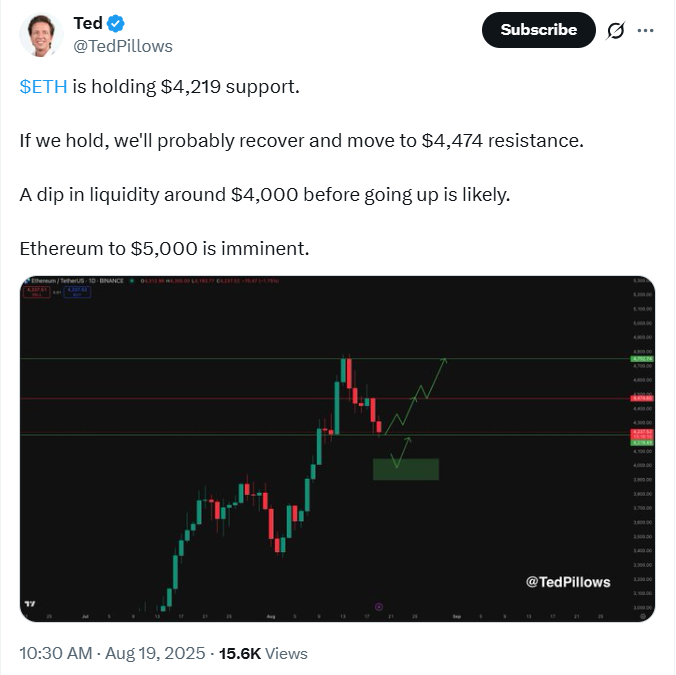
Task: Click the chart settings icon bottom-right corner
Action: [642, 616]
